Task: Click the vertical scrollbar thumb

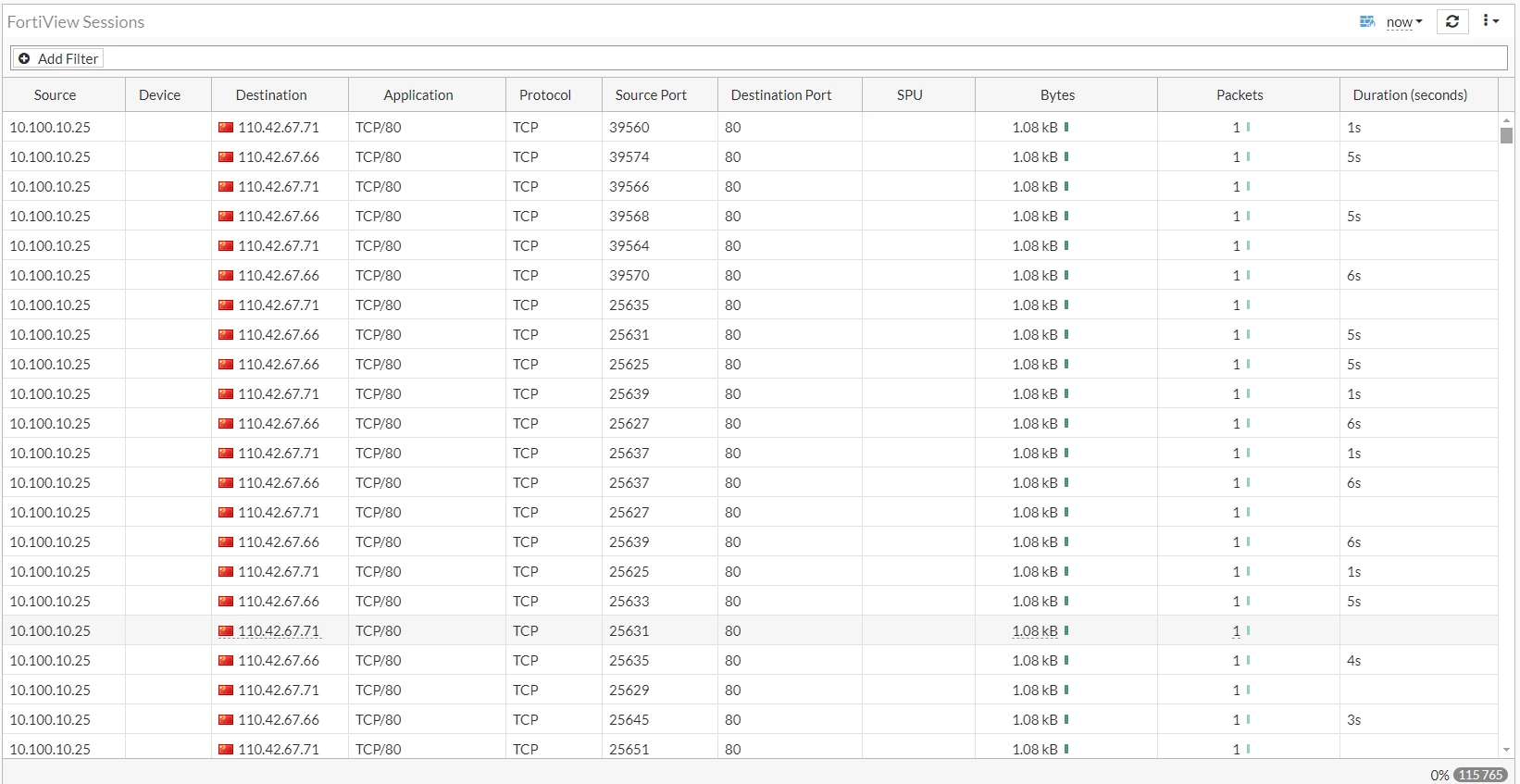Action: 1506,135
